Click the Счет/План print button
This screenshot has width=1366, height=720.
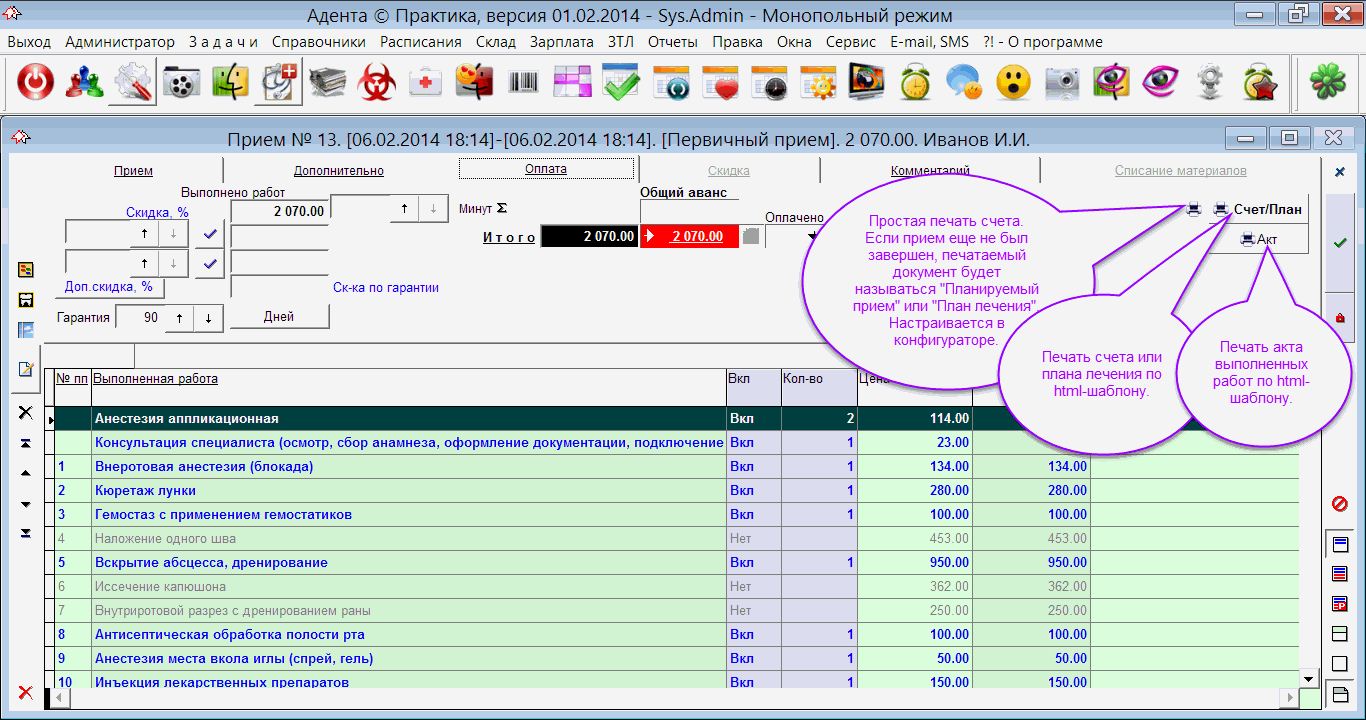1257,210
